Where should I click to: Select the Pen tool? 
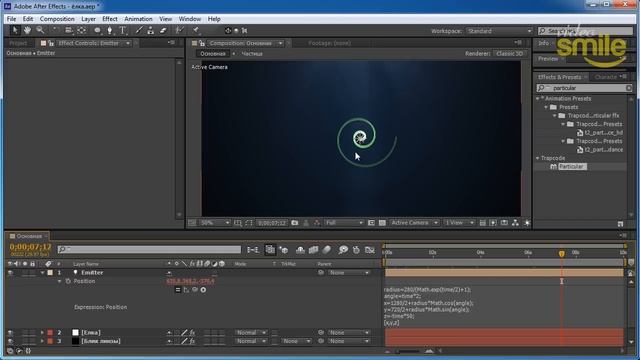click(110, 30)
